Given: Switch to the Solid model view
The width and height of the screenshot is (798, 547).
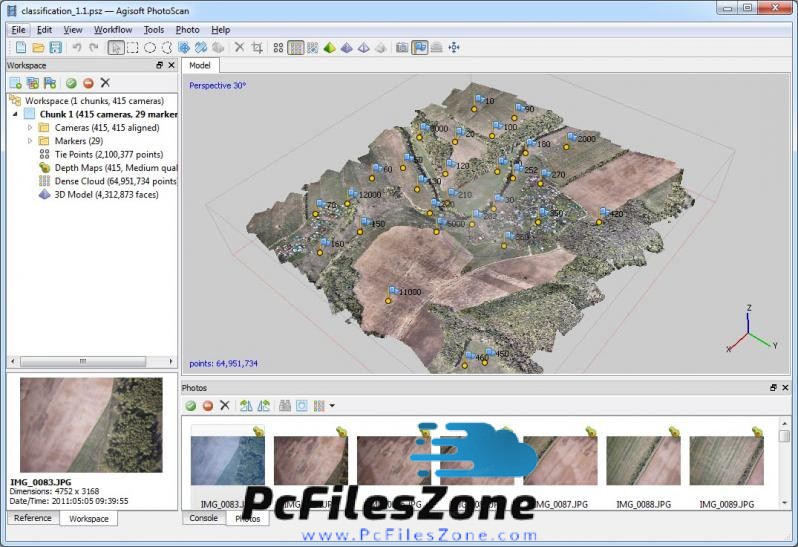Looking at the screenshot, I should coord(347,48).
